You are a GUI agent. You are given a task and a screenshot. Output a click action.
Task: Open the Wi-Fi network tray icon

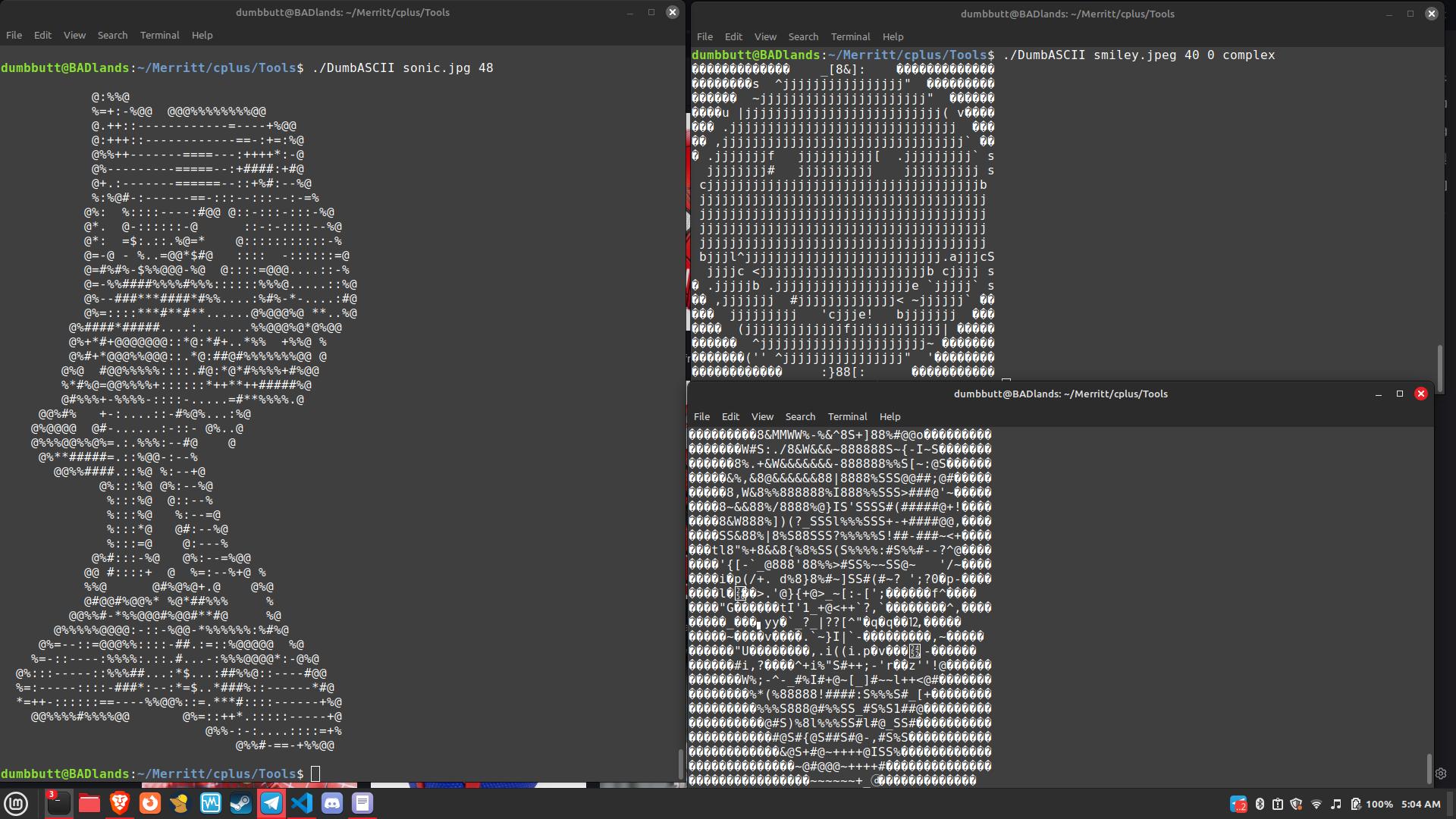point(1316,804)
